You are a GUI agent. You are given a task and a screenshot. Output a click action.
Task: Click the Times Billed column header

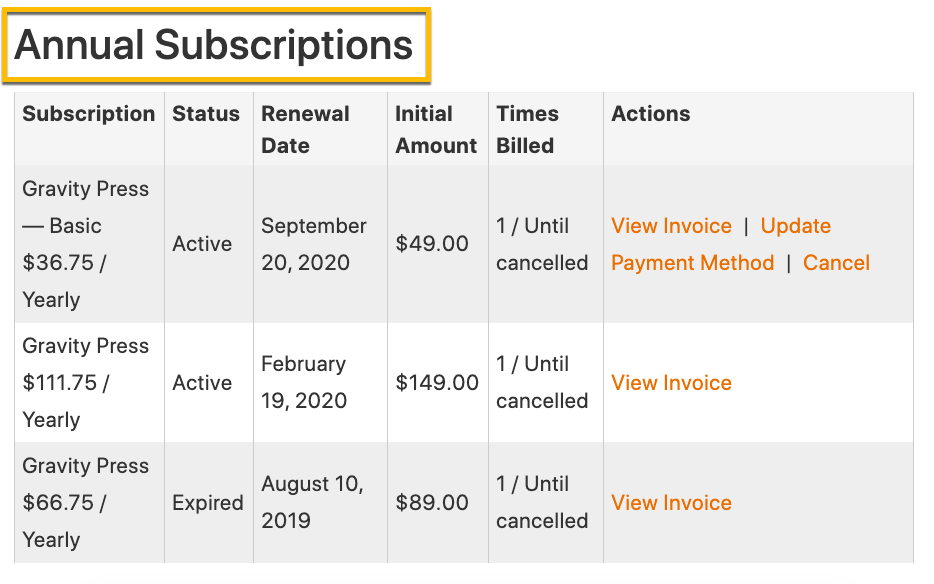click(527, 129)
